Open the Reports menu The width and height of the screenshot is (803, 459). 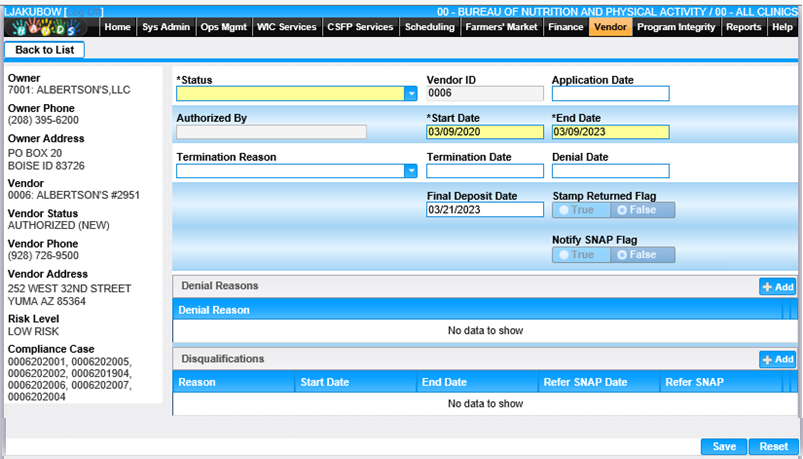(x=744, y=27)
